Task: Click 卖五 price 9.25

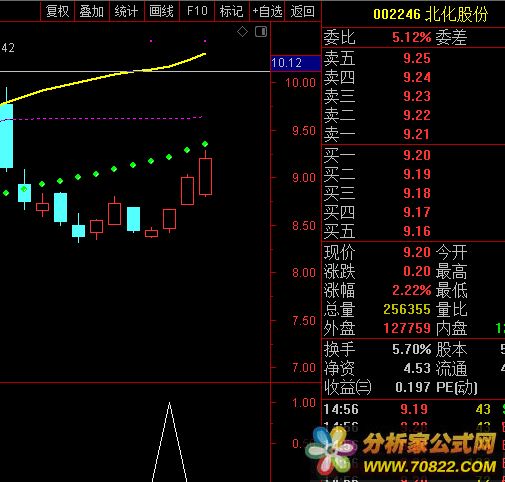Action: point(417,58)
